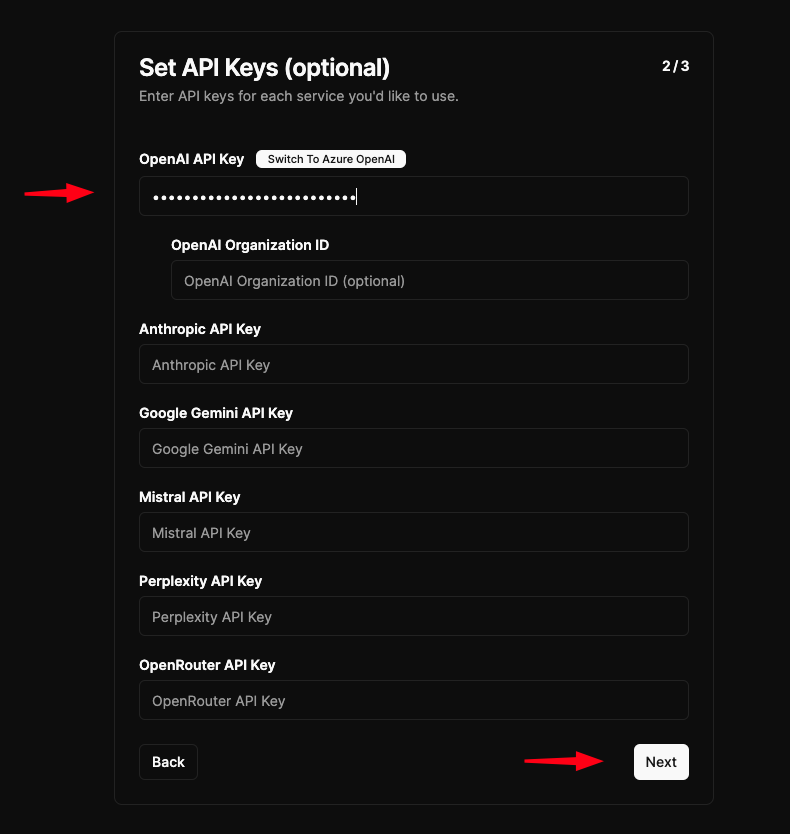Click the "Anthropic API Key" label

(x=200, y=329)
